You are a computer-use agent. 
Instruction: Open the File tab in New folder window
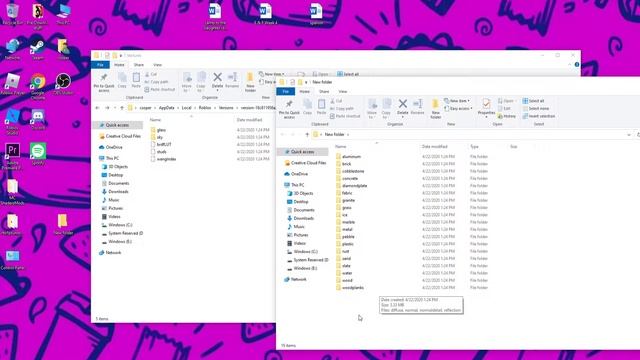tap(286, 91)
